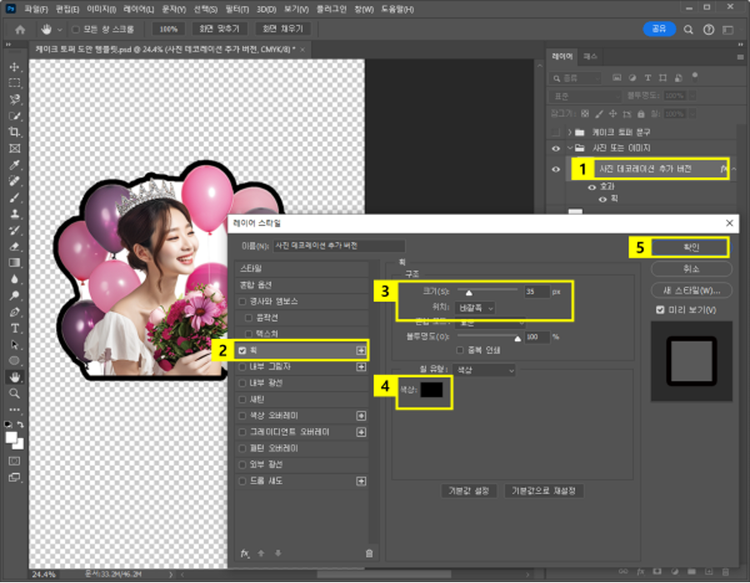The height and width of the screenshot is (583, 750).
Task: Delete effect with trash icon in dialog
Action: pyautogui.click(x=369, y=553)
